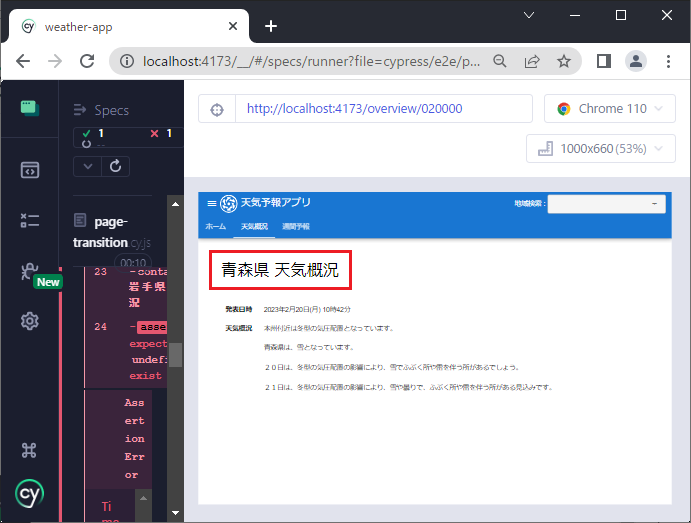Open the Chrome three-dot menu

pos(669,61)
